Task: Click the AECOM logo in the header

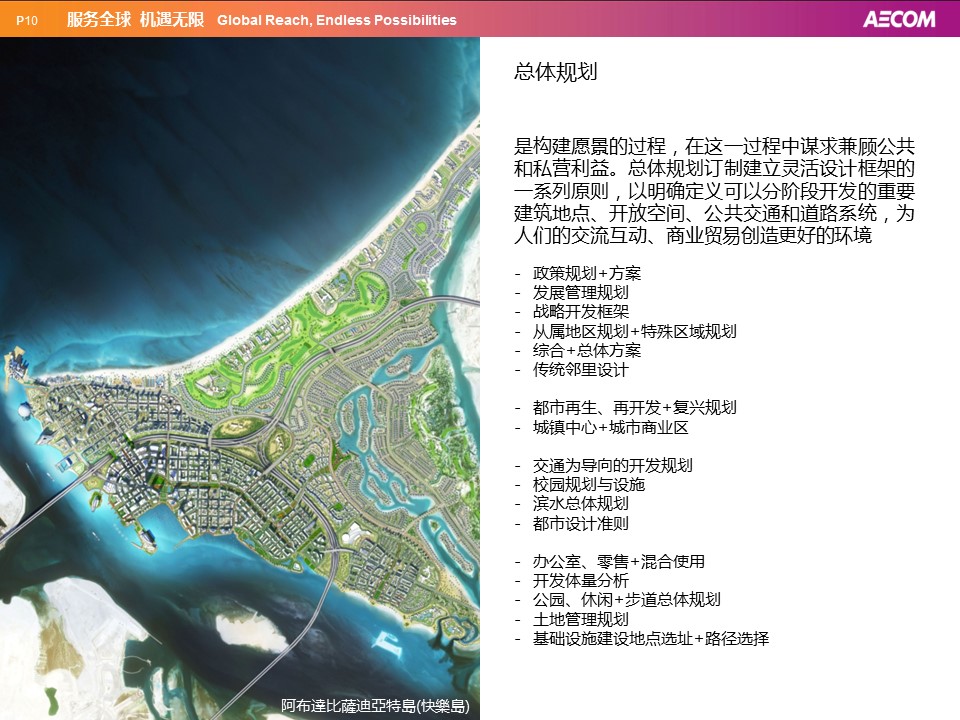Action: (x=898, y=19)
